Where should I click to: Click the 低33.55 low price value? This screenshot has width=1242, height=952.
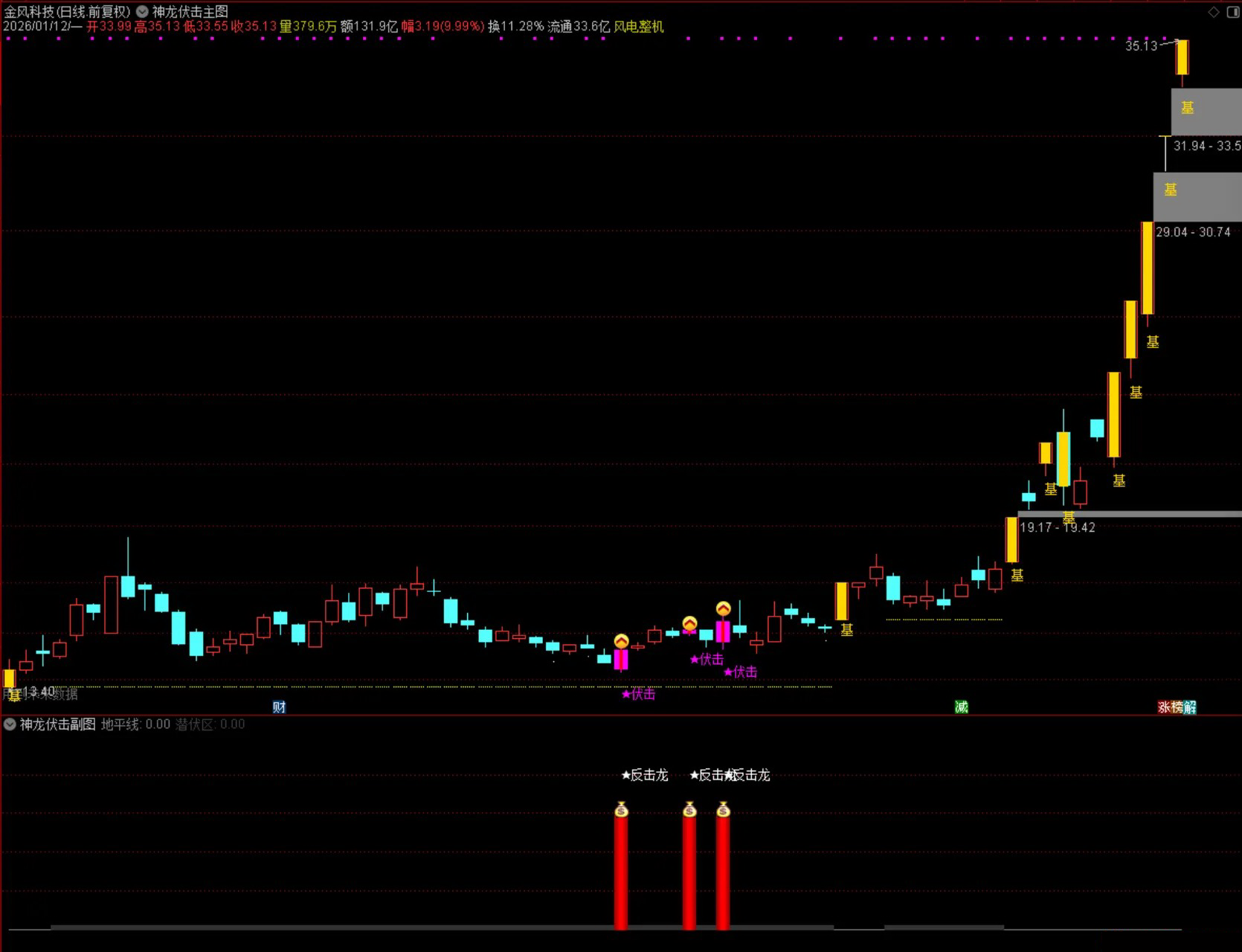(x=205, y=27)
